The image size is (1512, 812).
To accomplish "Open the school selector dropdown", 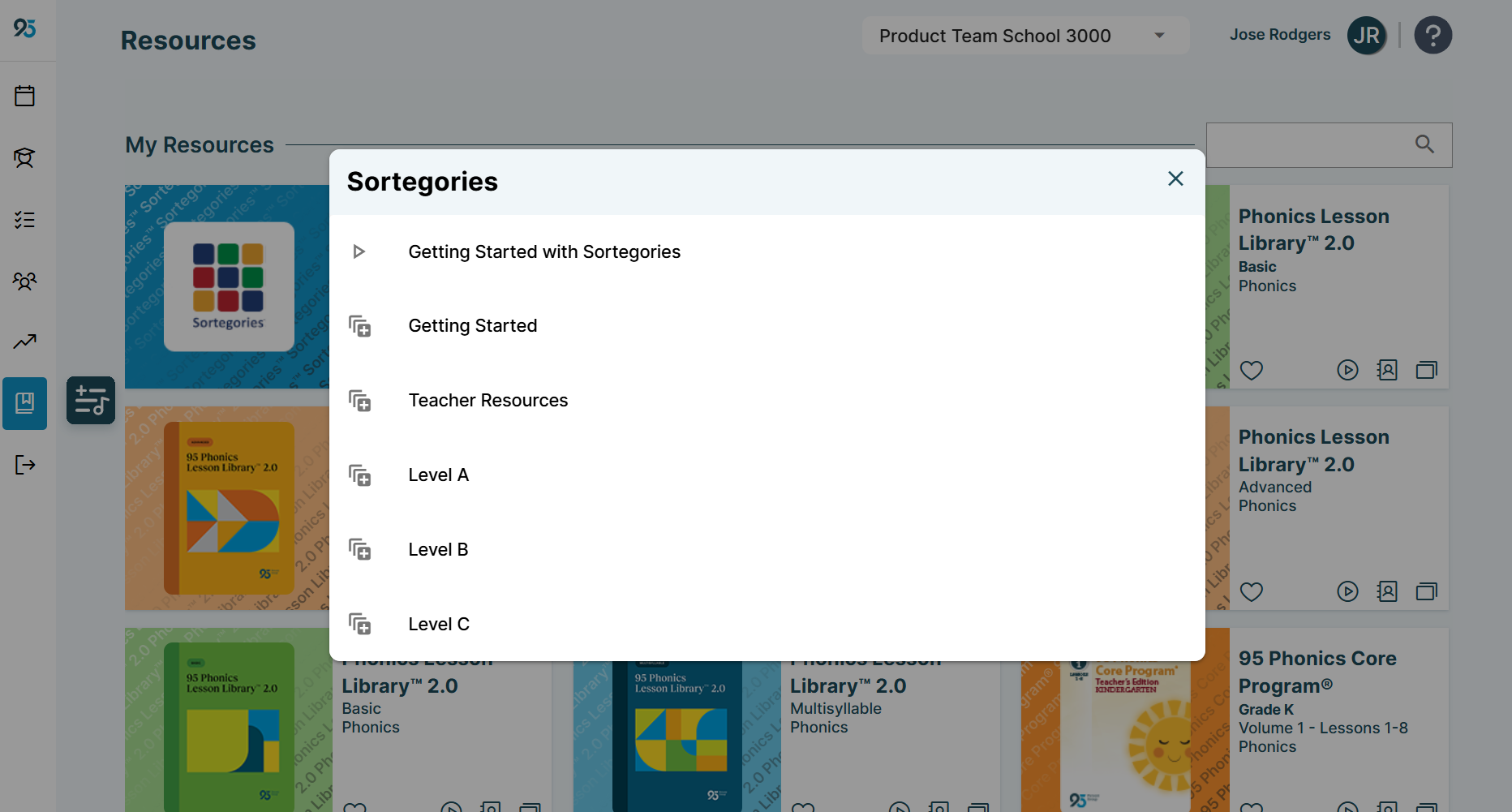I will tap(1025, 36).
